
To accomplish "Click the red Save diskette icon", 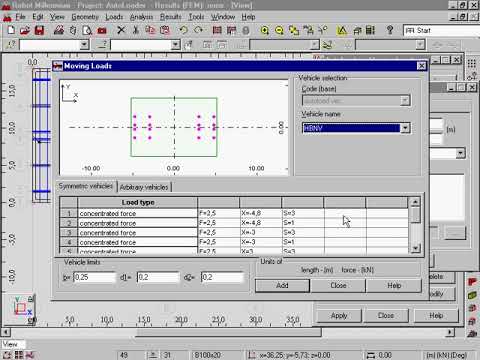I will (x=39, y=30).
